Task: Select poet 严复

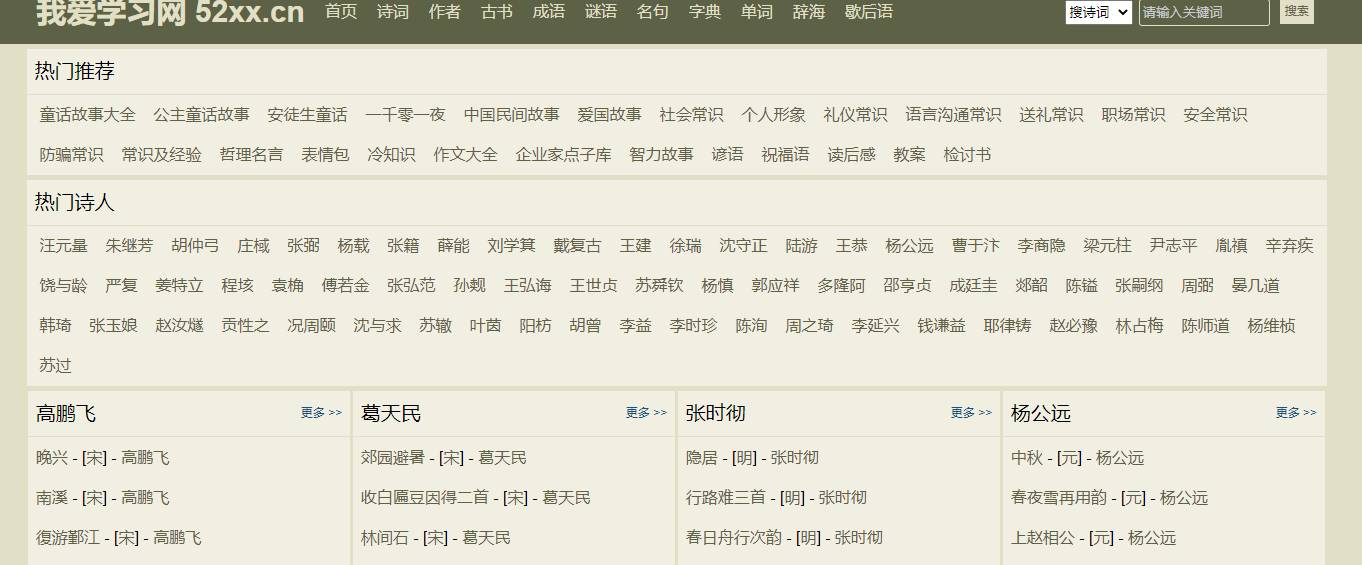Action: (122, 286)
